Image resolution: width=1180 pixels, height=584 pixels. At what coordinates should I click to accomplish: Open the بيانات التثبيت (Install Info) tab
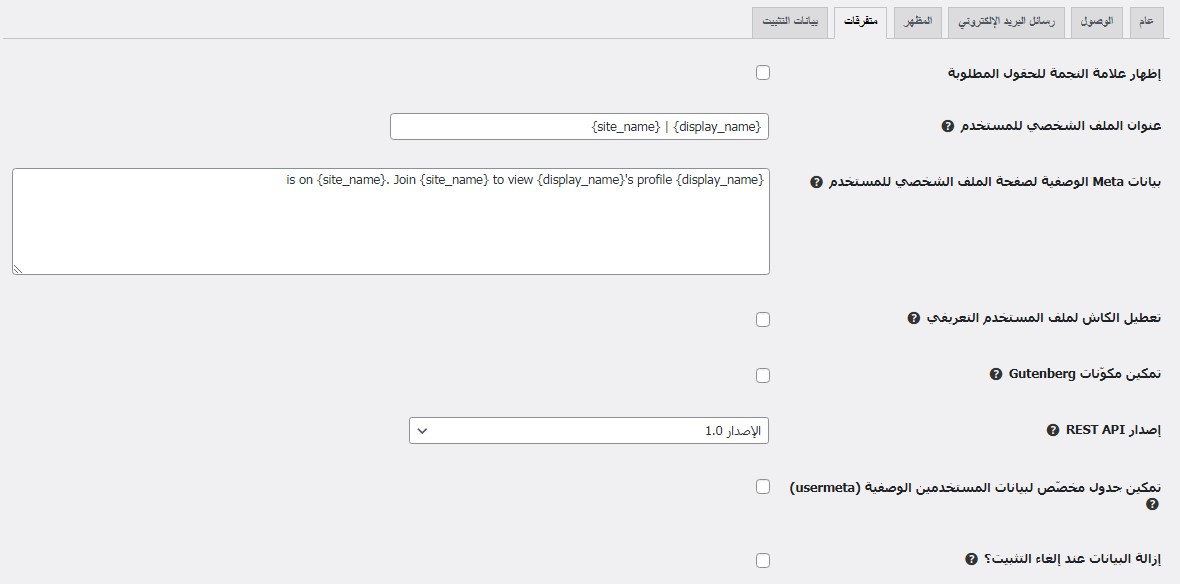[790, 22]
